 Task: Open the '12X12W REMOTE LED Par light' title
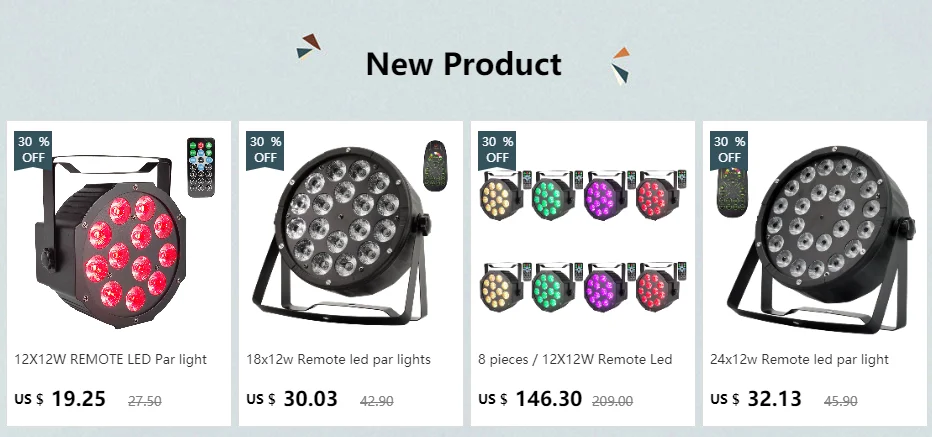click(x=111, y=359)
